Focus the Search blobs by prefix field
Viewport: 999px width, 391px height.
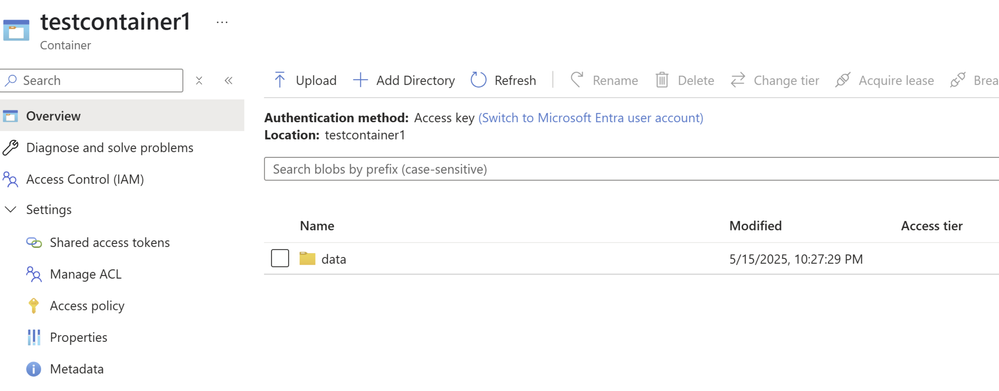point(631,169)
